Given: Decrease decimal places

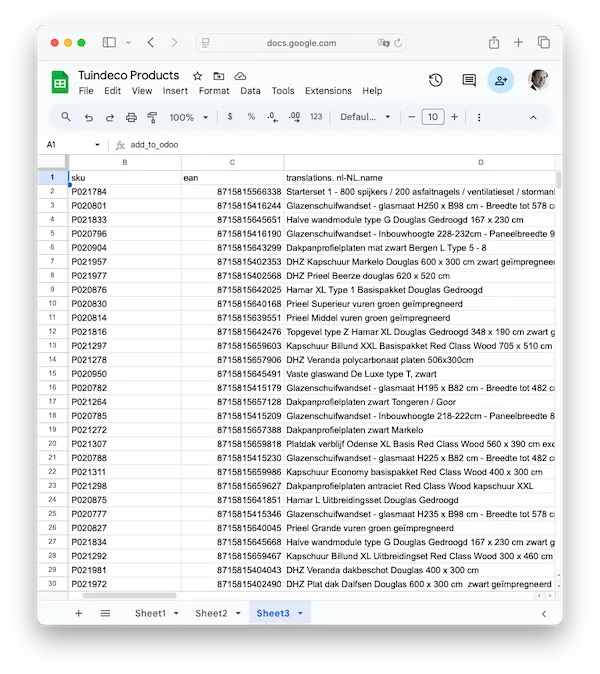Looking at the screenshot, I should pos(272,117).
